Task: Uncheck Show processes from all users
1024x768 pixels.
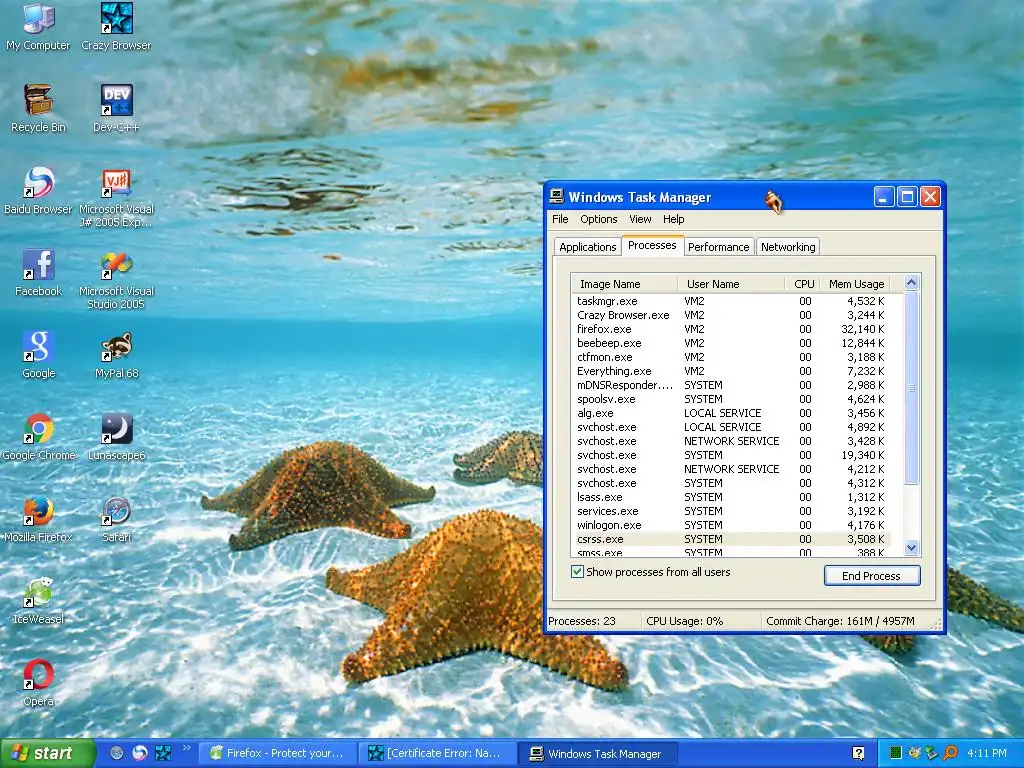Action: [577, 572]
